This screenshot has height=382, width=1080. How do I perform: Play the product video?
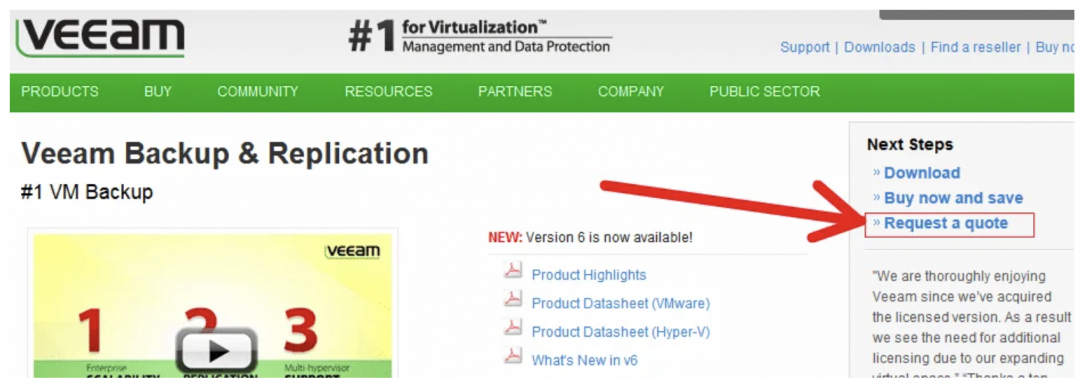[218, 351]
